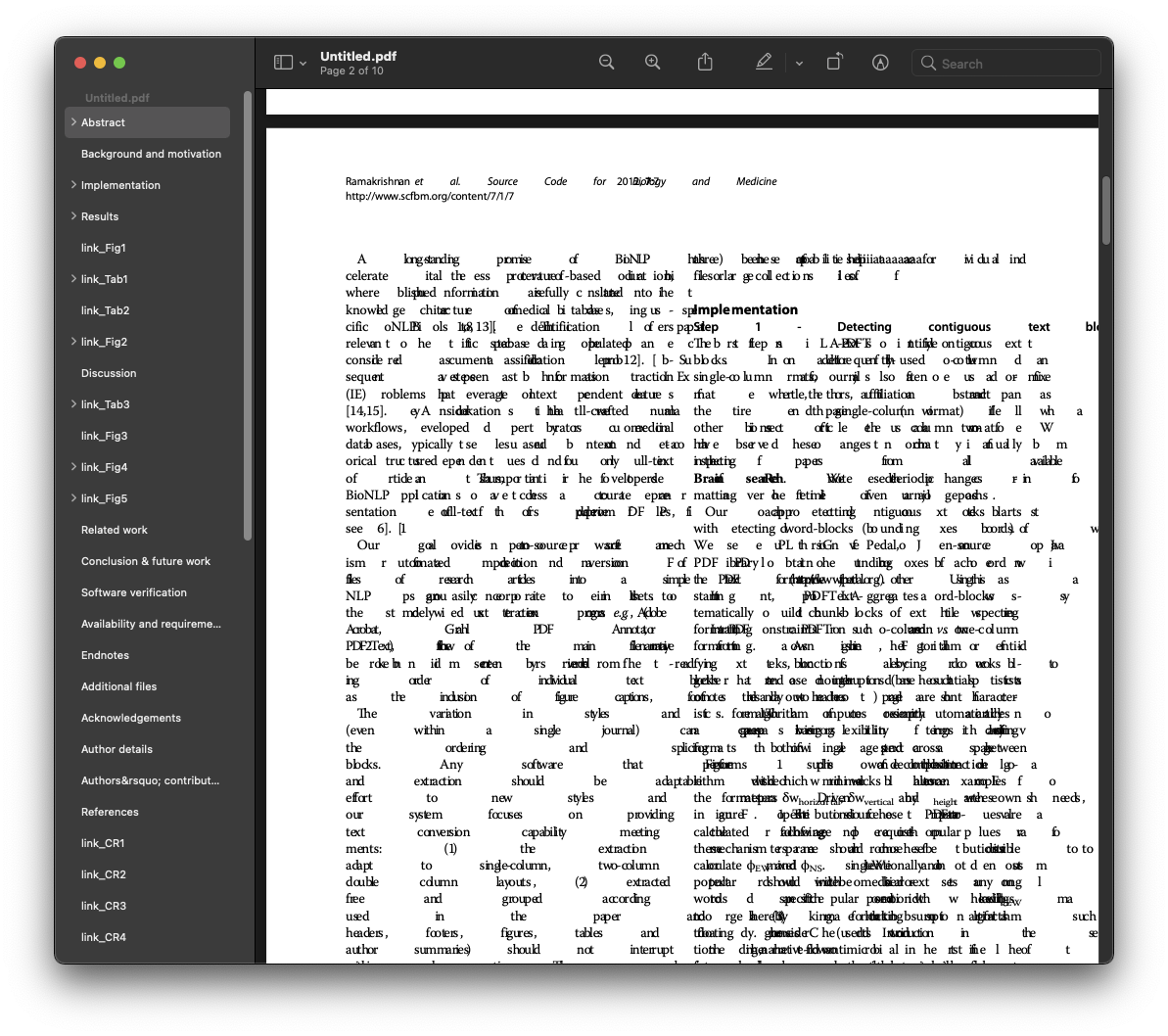Select the References sidebar entry
Viewport: 1168px width, 1036px height.
[x=108, y=812]
